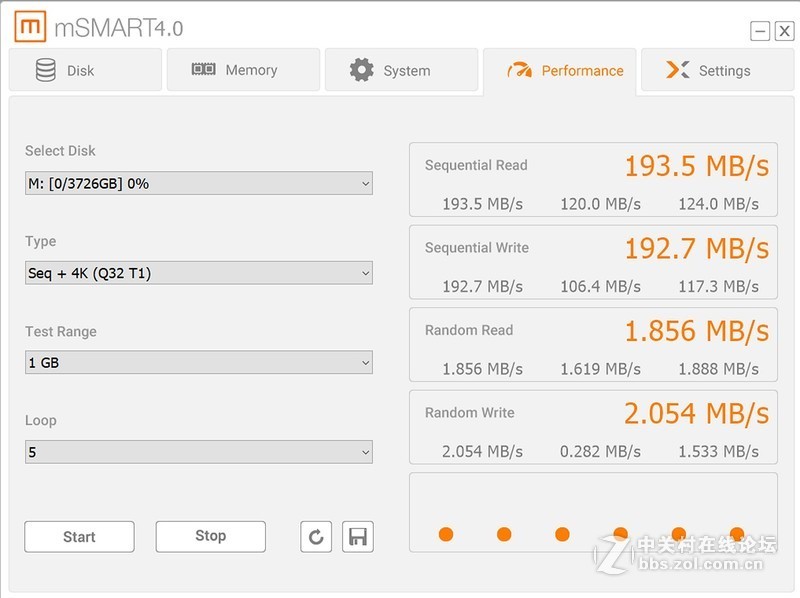Image resolution: width=800 pixels, height=598 pixels.
Task: Click the mSMART logo icon
Action: point(29,27)
